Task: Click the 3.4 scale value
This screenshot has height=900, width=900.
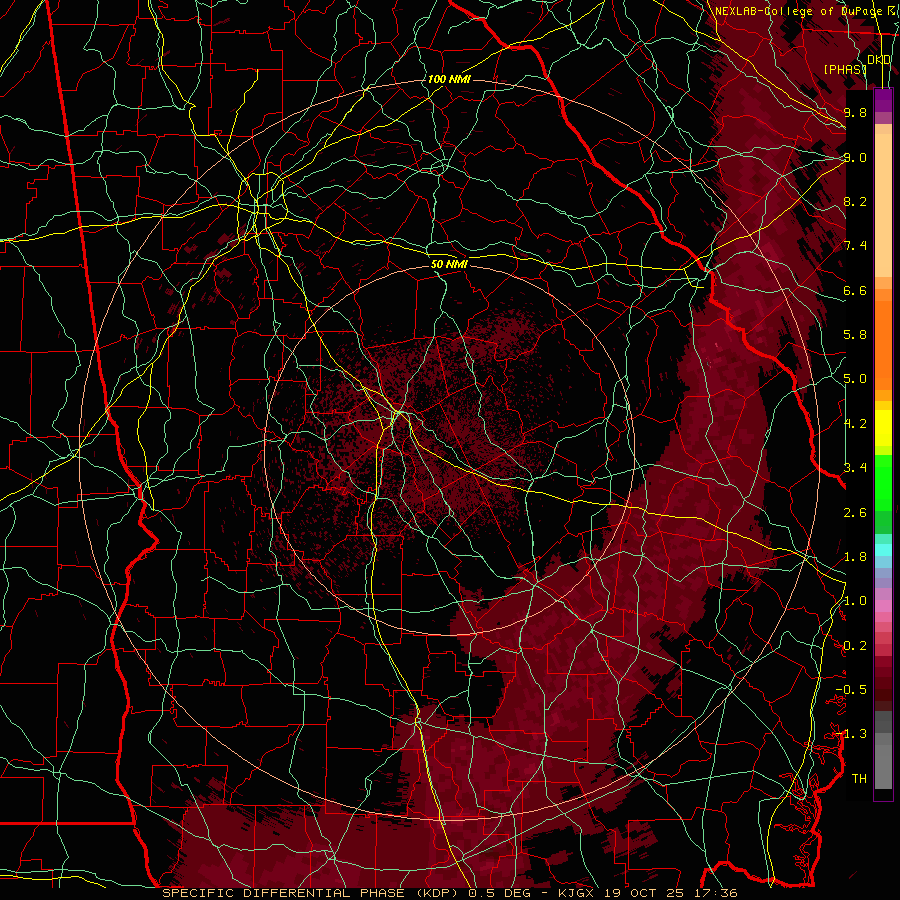Action: click(855, 468)
